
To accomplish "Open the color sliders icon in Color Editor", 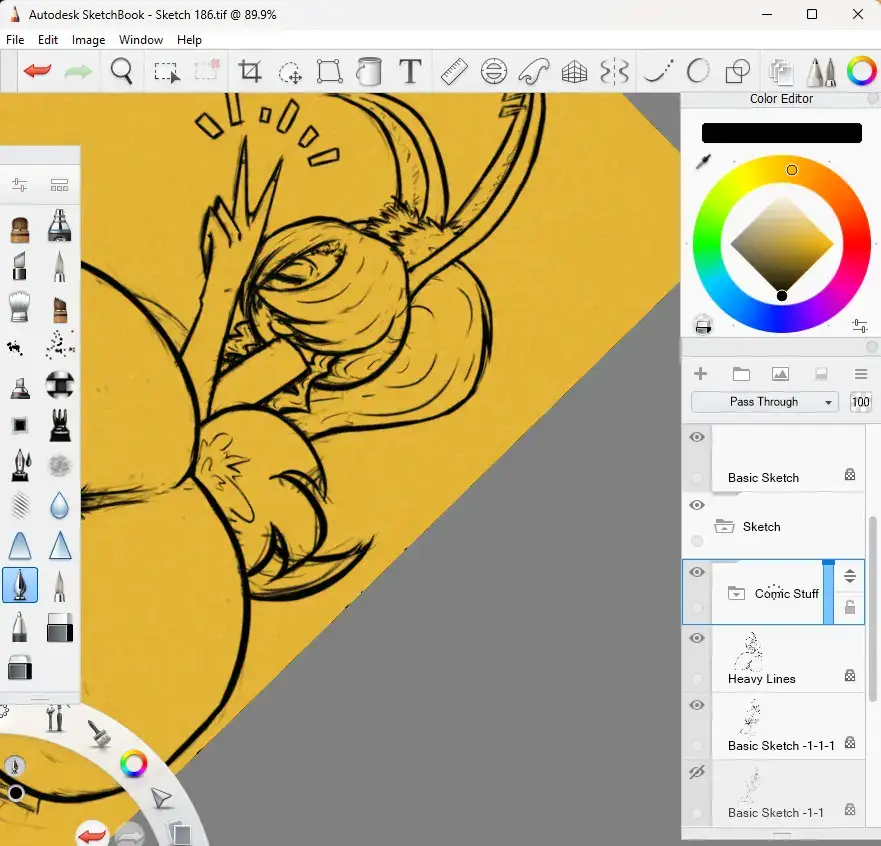I will pyautogui.click(x=860, y=325).
